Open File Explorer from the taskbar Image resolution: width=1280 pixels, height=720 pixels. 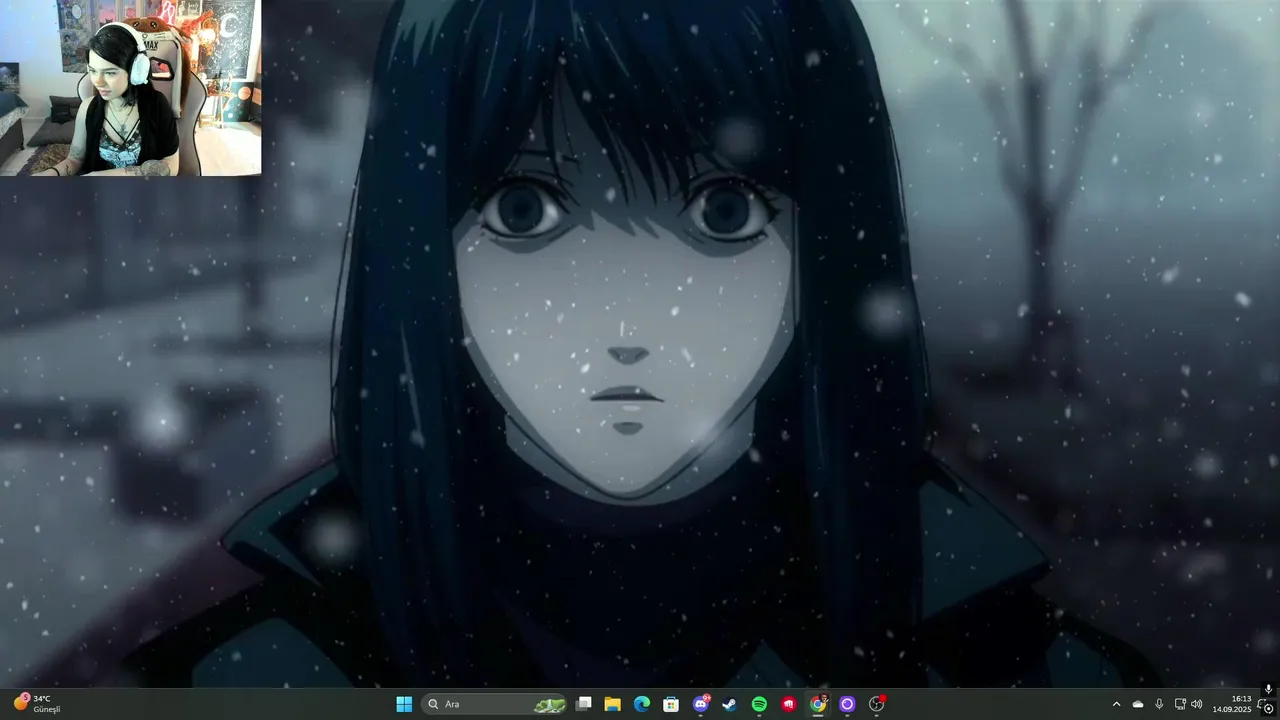613,704
